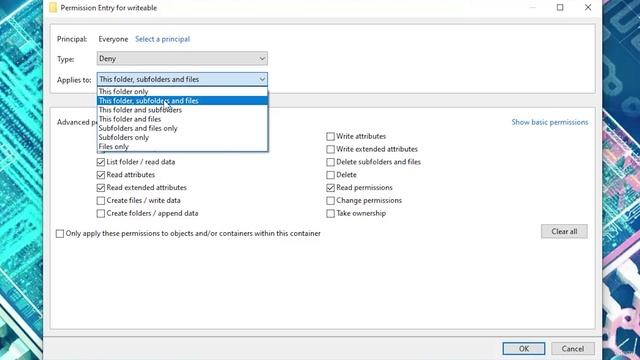Click the Clear all button
This screenshot has height=360, width=640.
(564, 231)
